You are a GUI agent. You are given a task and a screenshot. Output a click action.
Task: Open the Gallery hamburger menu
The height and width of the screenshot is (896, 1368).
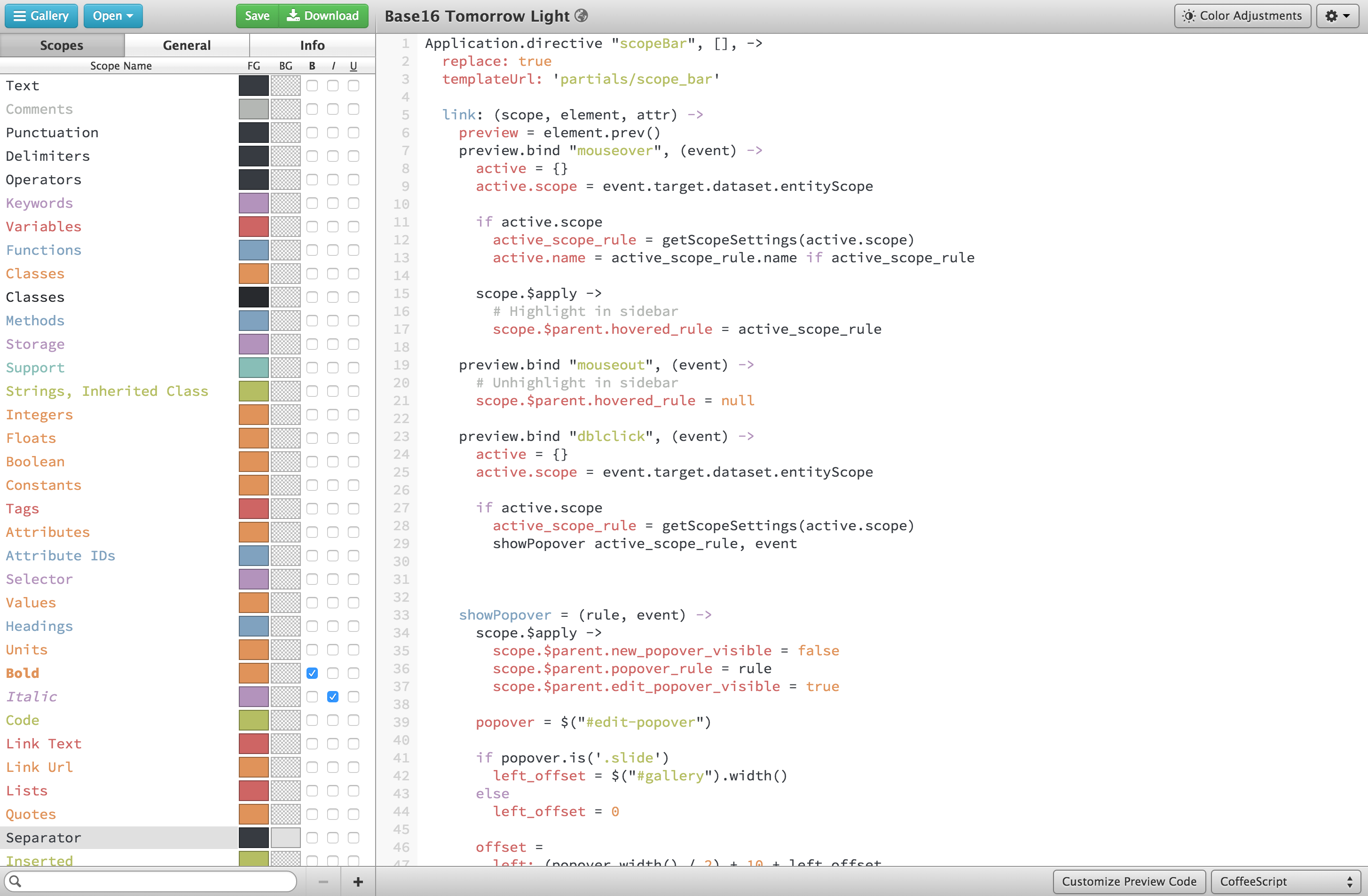pos(41,16)
